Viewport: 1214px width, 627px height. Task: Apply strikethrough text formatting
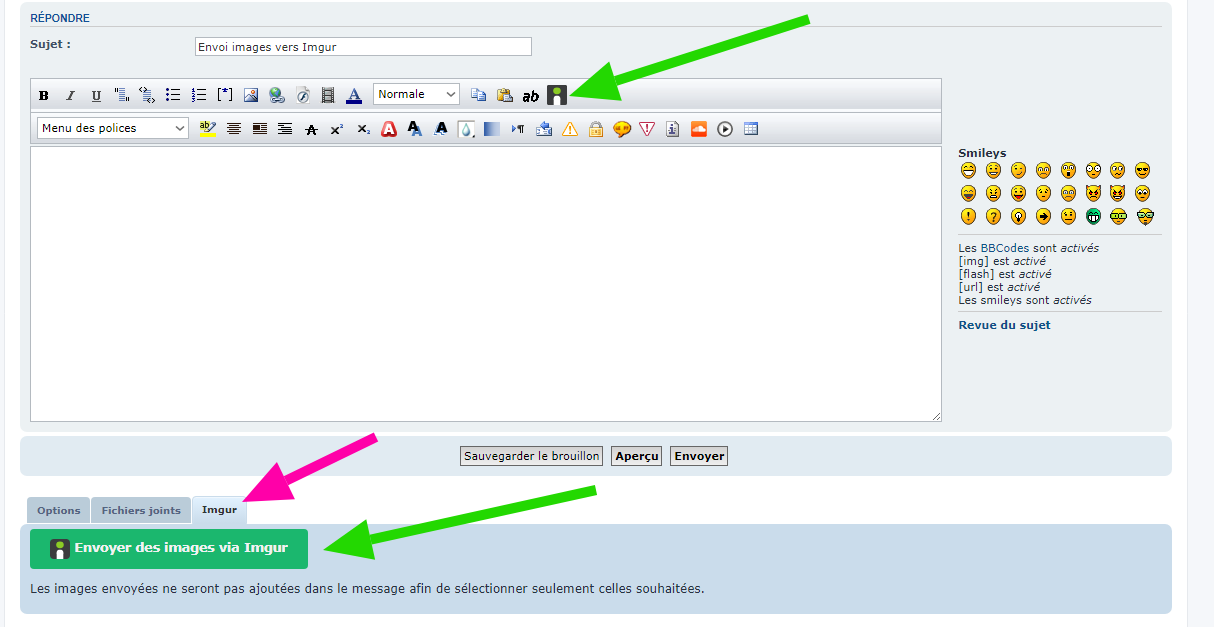[311, 129]
